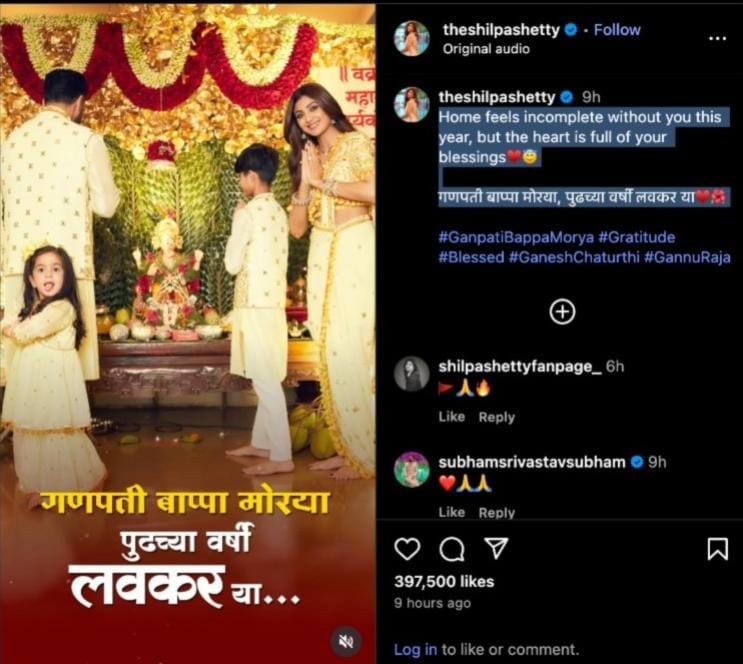Unmute the video with speaker icon

pos(346,642)
